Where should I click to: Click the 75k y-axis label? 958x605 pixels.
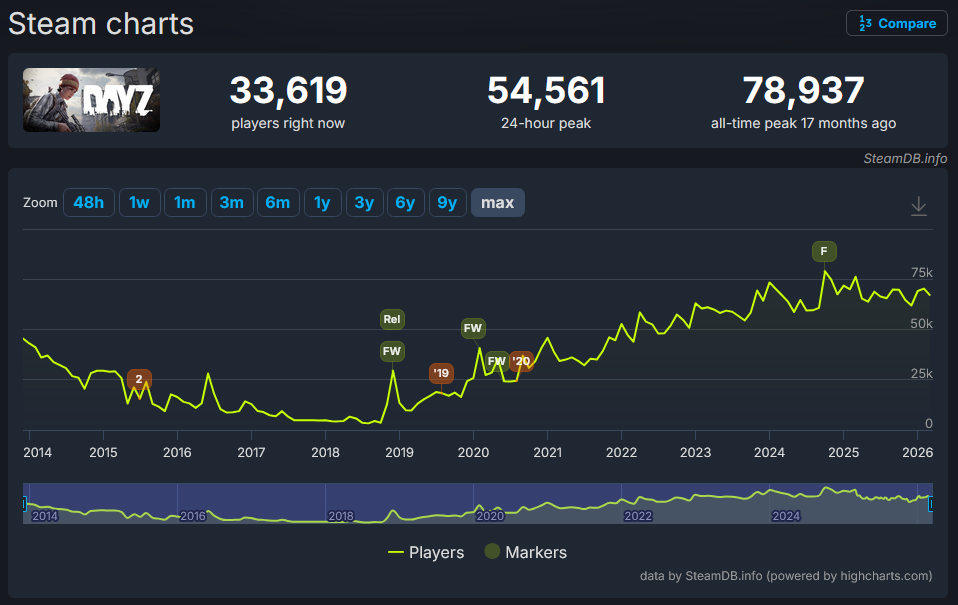tap(921, 273)
